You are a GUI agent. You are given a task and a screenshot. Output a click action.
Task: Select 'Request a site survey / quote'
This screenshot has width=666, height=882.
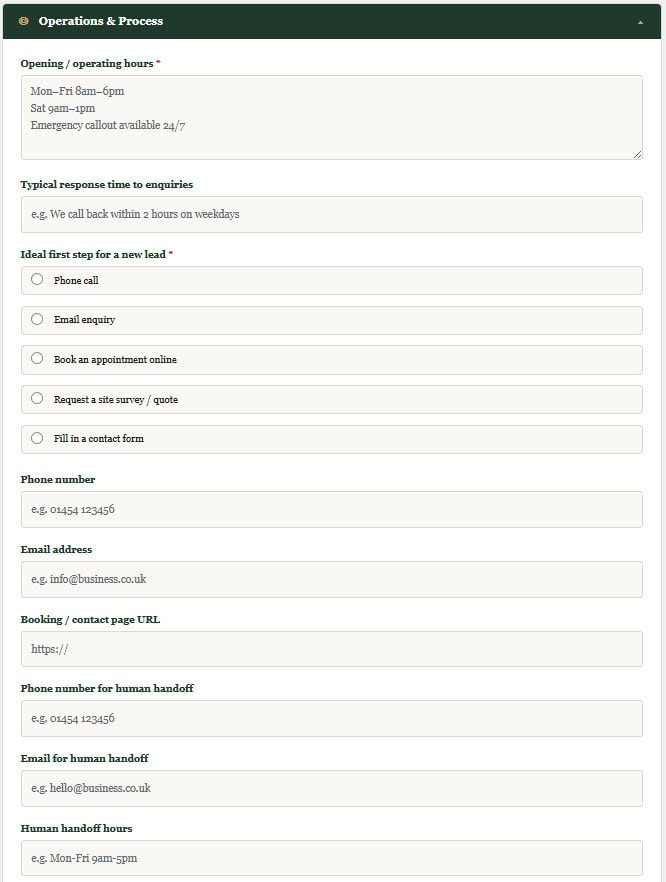click(37, 399)
